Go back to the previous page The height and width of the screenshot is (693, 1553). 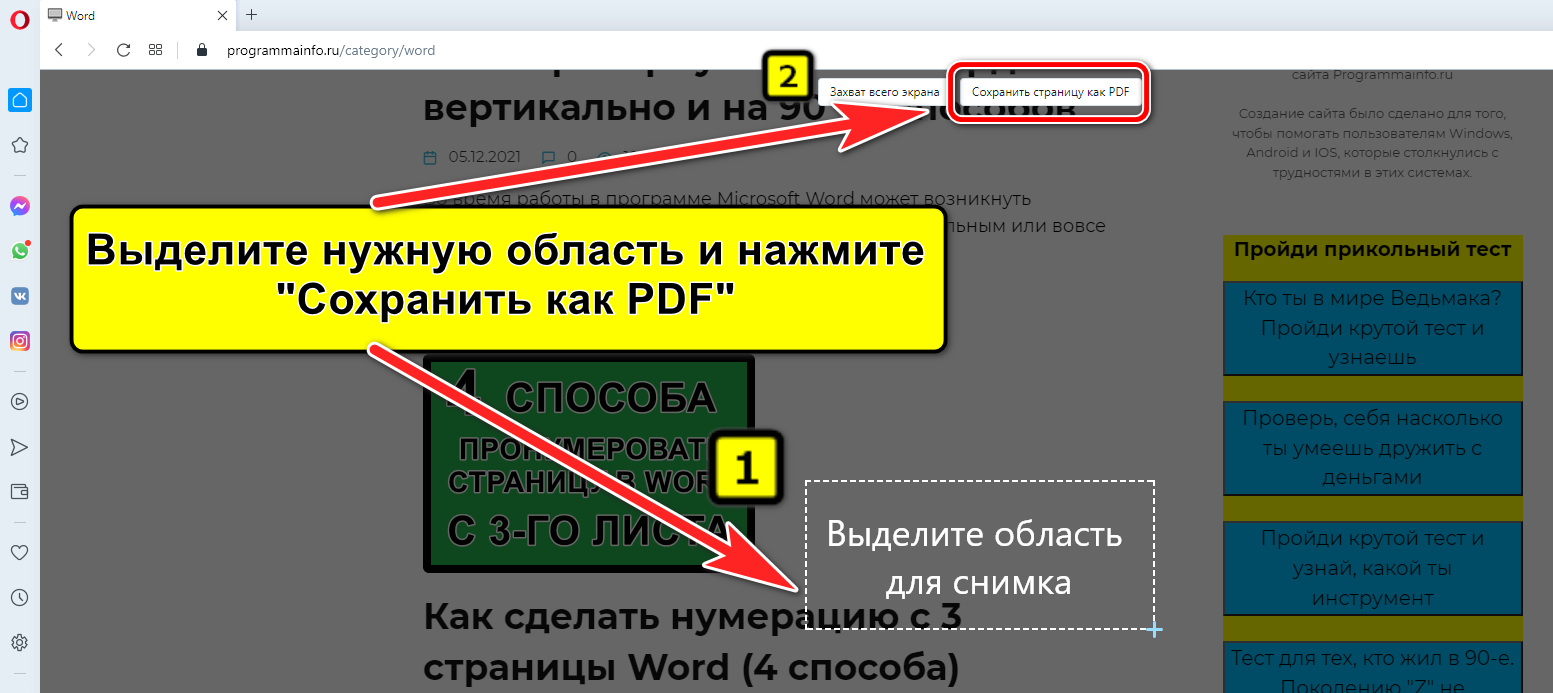(x=59, y=50)
